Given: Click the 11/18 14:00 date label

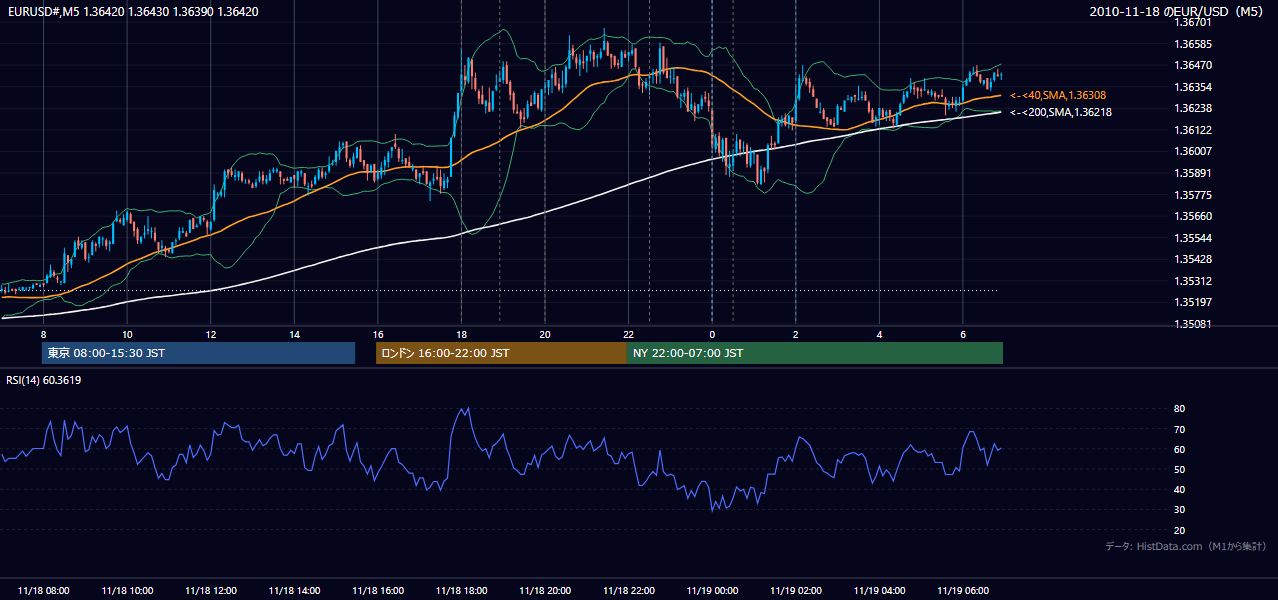Looking at the screenshot, I should (294, 591).
